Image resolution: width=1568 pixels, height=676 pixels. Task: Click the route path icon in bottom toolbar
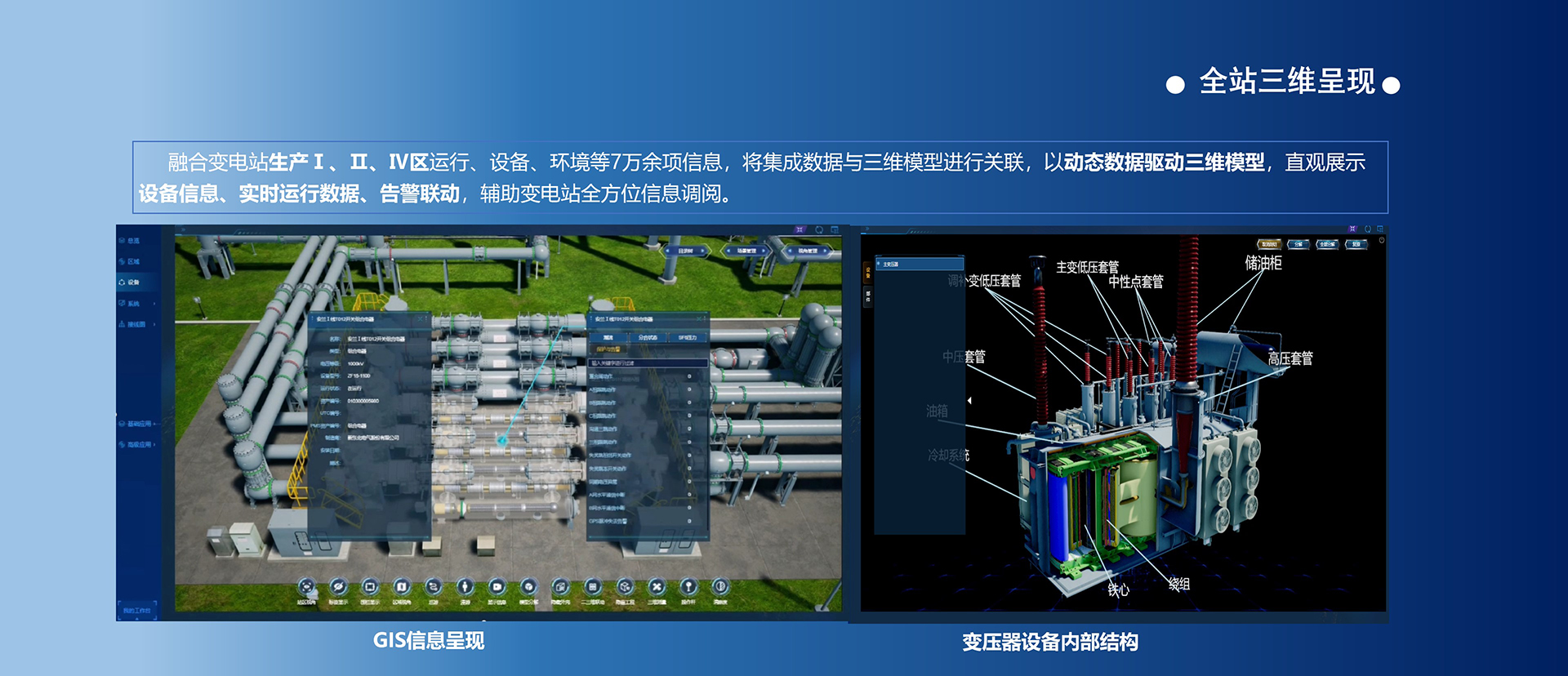click(x=433, y=587)
